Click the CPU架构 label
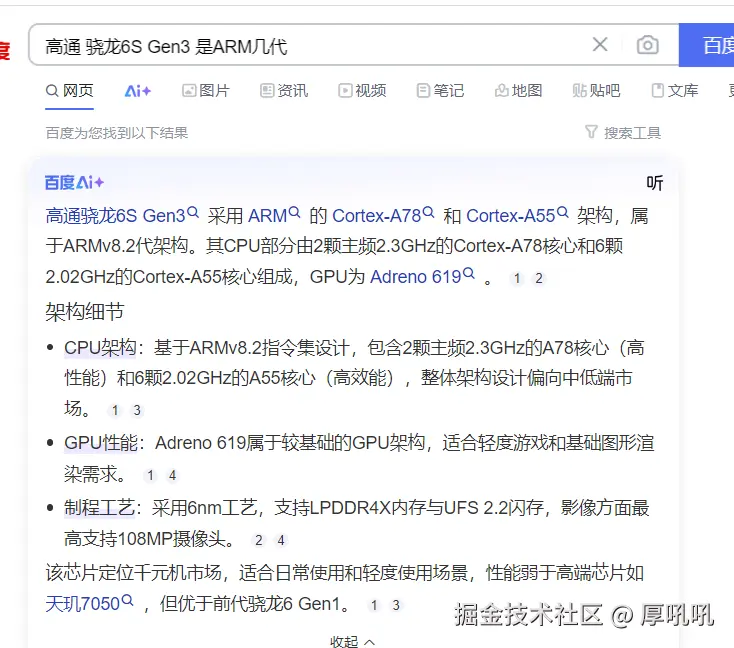Screen dimensions: 734x648 pyautogui.click(x=101, y=348)
